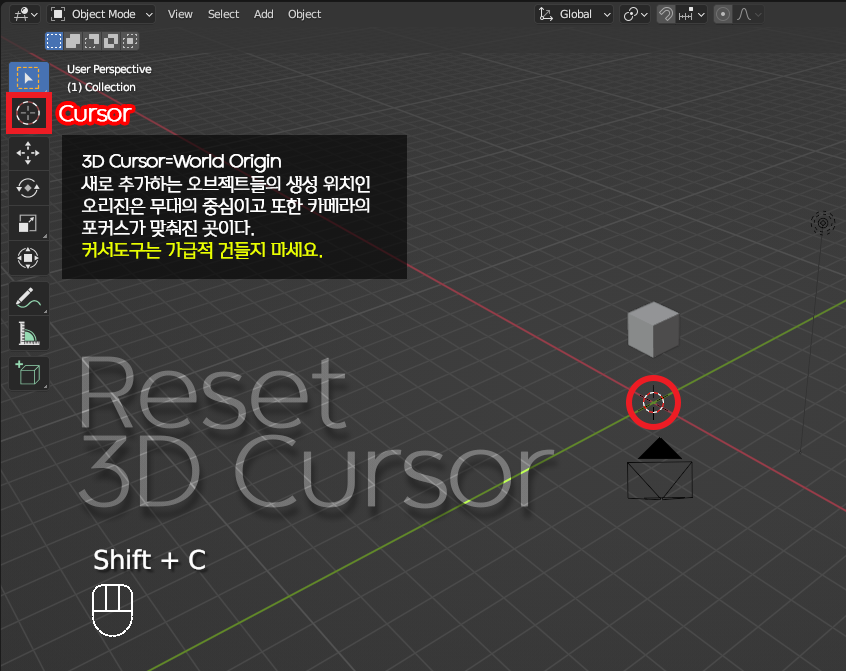Open the editor type dropdown

(x=25, y=15)
